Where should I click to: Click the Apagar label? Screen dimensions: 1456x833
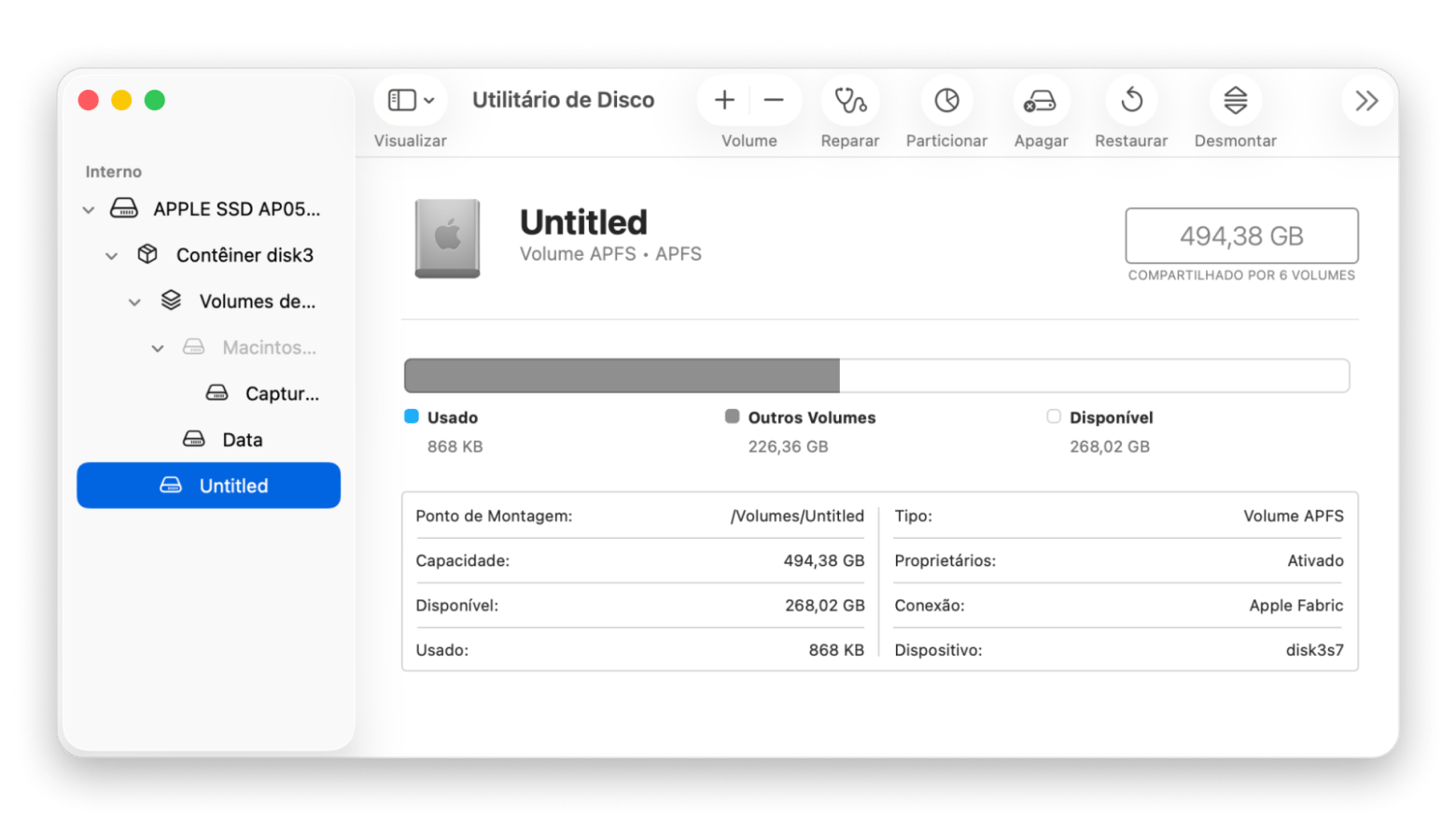tap(1042, 141)
